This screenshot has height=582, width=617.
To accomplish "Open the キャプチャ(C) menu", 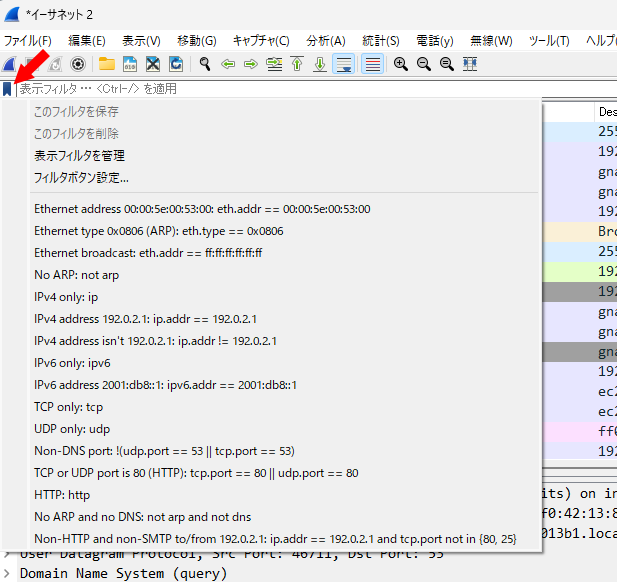I will (261, 41).
